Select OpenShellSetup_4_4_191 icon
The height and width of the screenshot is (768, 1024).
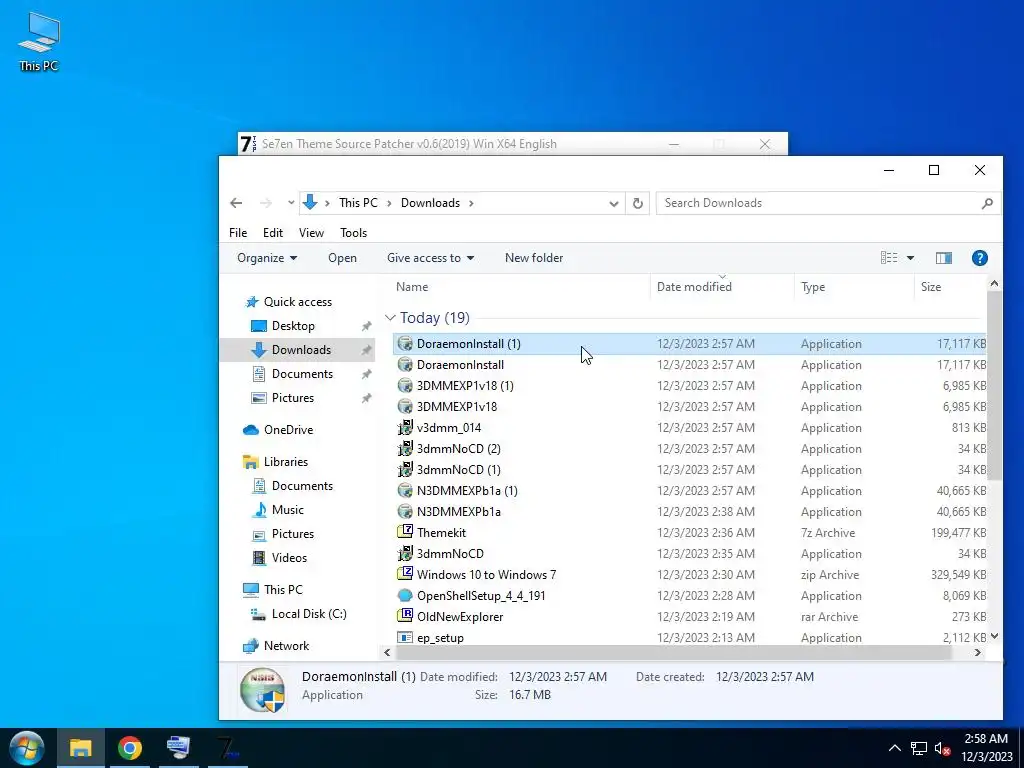click(405, 596)
